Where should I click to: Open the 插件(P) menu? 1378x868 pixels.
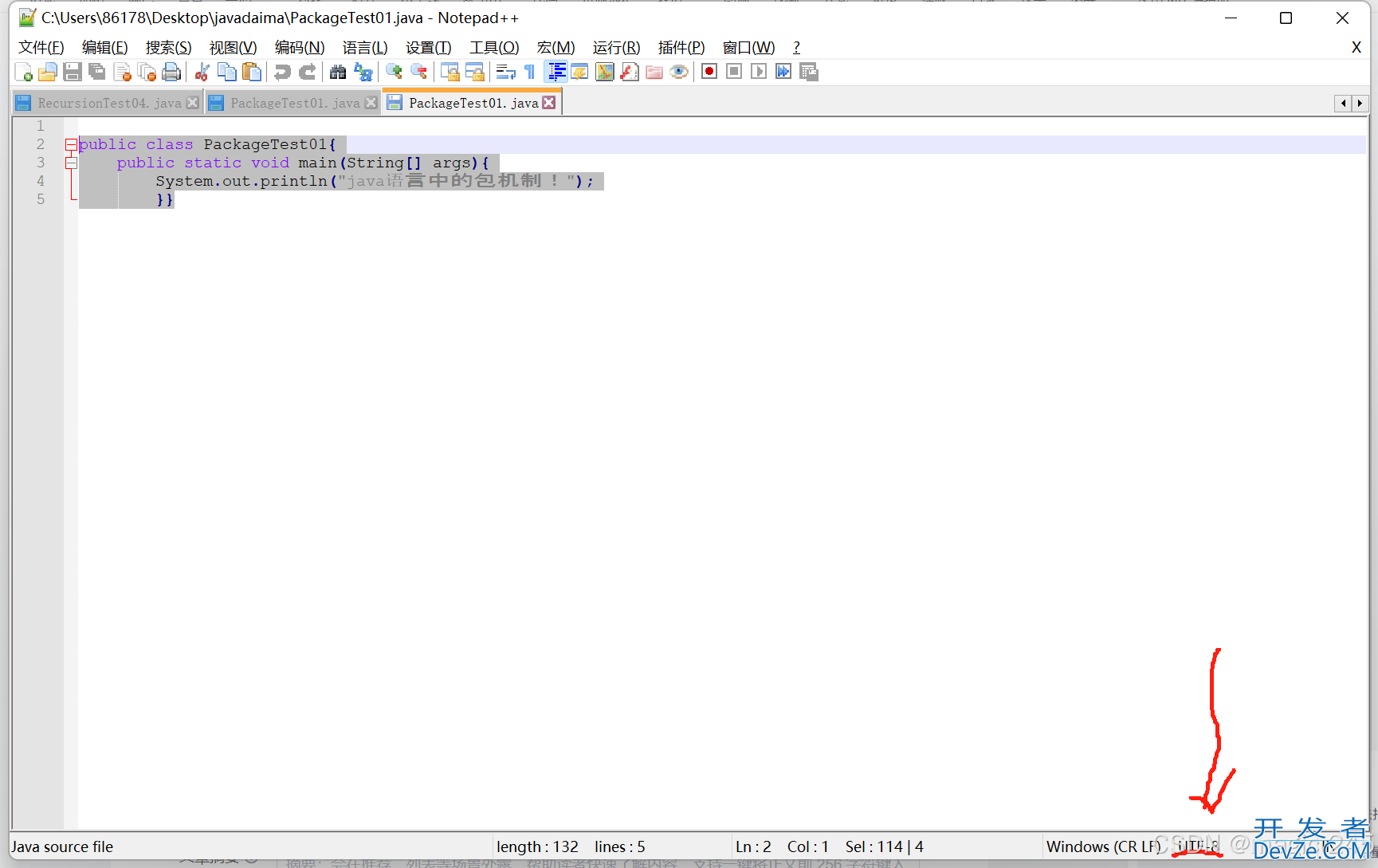[681, 48]
